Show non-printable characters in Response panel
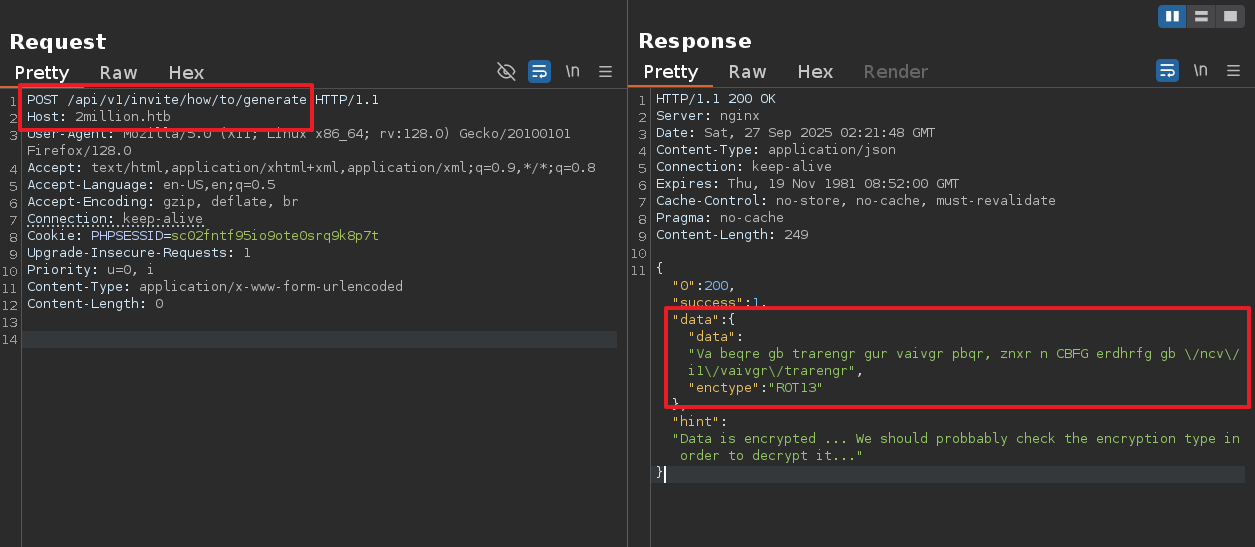The width and height of the screenshot is (1255, 547). [1200, 71]
